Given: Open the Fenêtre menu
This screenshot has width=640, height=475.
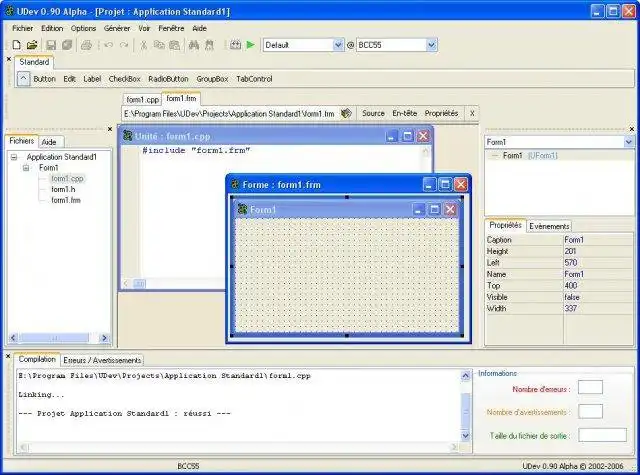Looking at the screenshot, I should (171, 28).
